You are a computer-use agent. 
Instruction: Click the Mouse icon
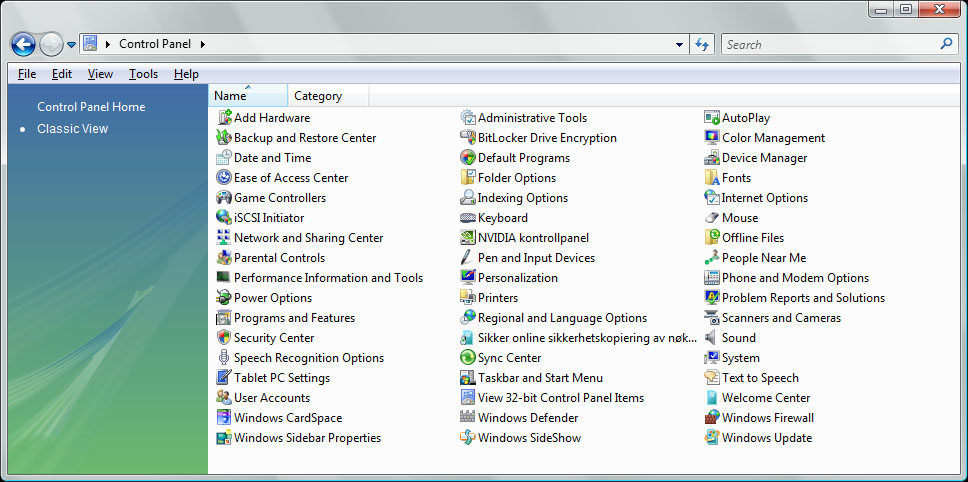[712, 217]
